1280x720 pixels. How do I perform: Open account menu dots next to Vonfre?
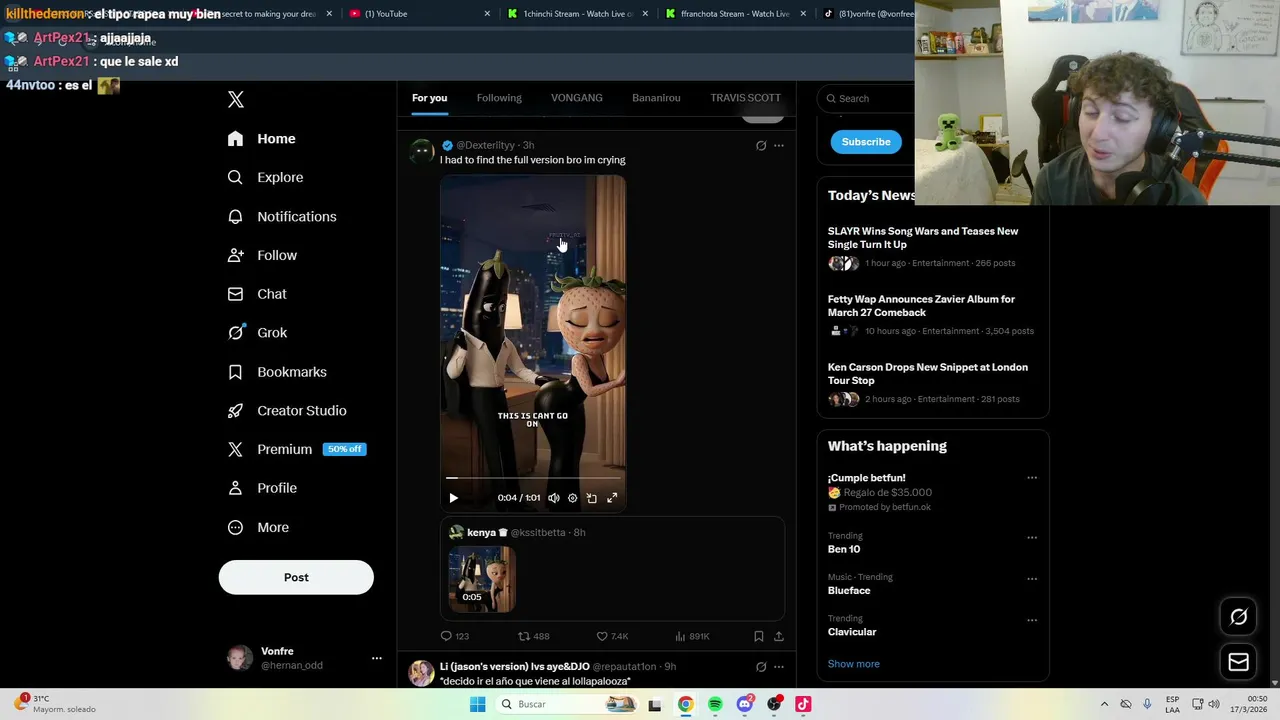point(377,658)
